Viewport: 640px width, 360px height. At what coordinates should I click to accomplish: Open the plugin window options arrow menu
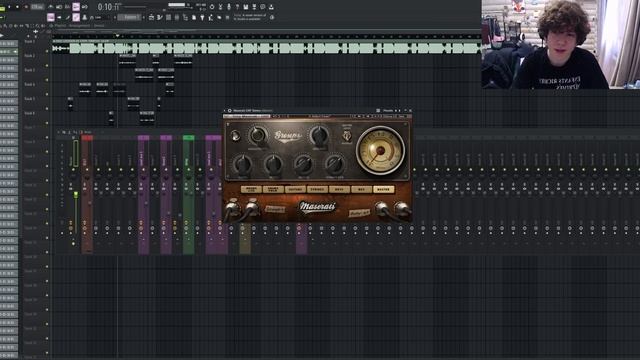(225, 111)
